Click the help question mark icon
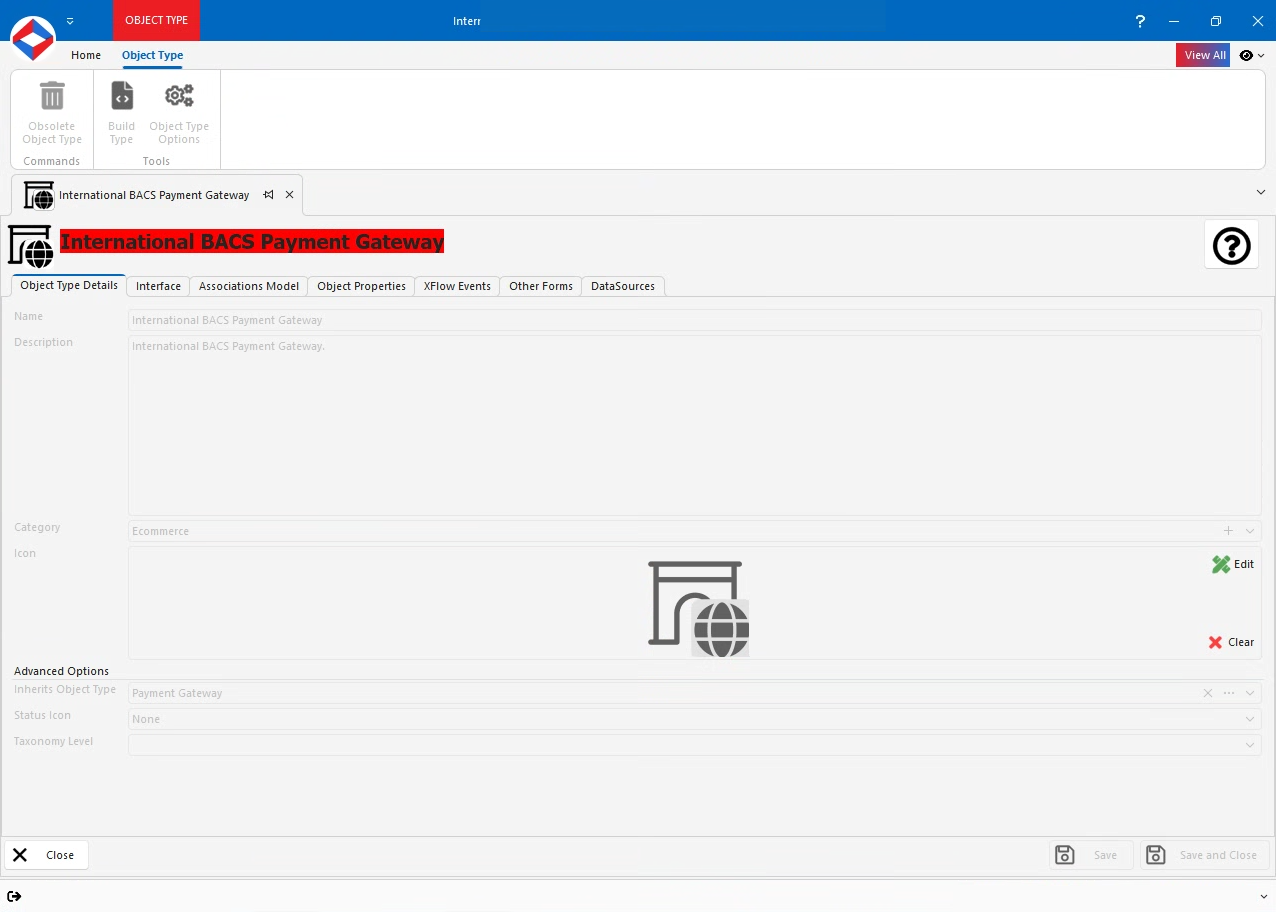 (1231, 245)
